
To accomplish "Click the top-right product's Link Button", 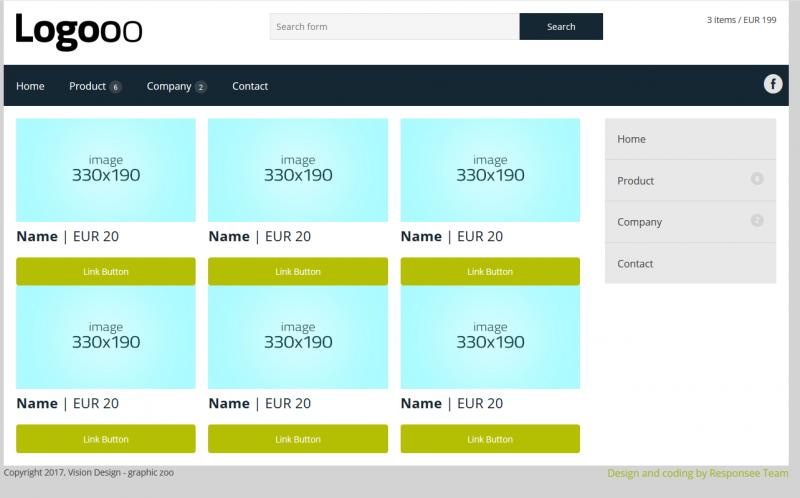I will [x=490, y=271].
